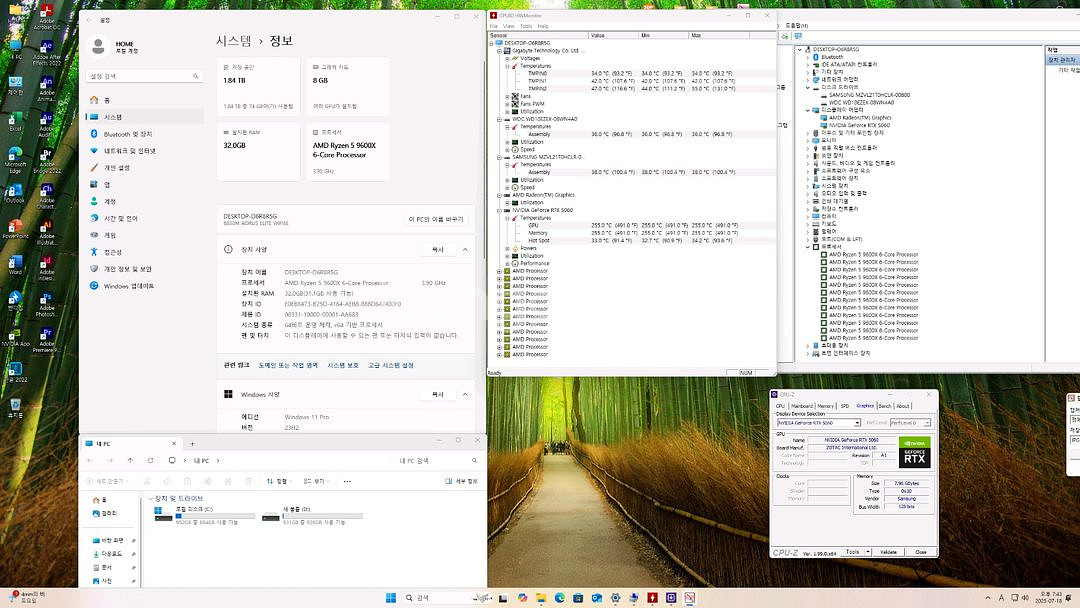Open the domain or workgroup link
The width and height of the screenshot is (1080, 608).
tap(288, 366)
